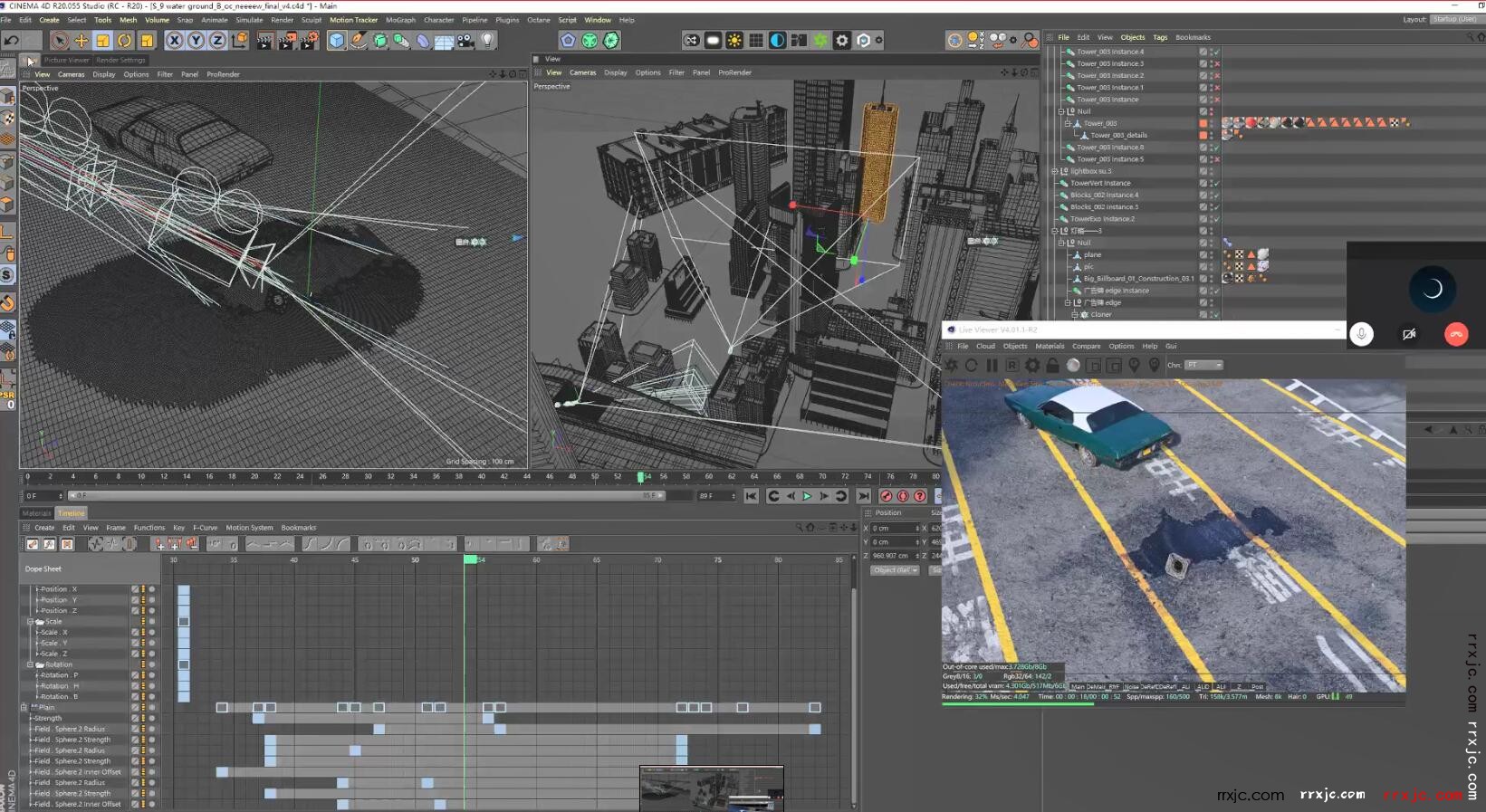The height and width of the screenshot is (812, 1486).
Task: Toggle Z axis lock
Action: (x=217, y=40)
